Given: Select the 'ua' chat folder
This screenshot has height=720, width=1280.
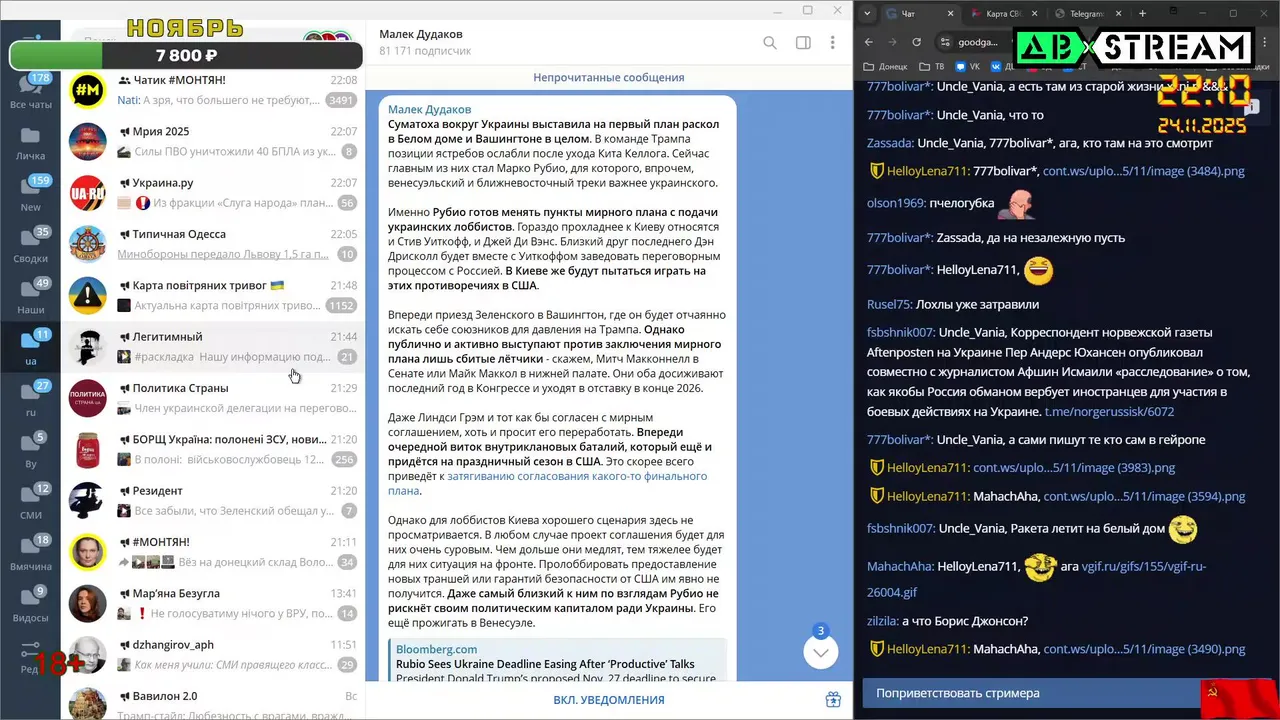Looking at the screenshot, I should pyautogui.click(x=30, y=348).
